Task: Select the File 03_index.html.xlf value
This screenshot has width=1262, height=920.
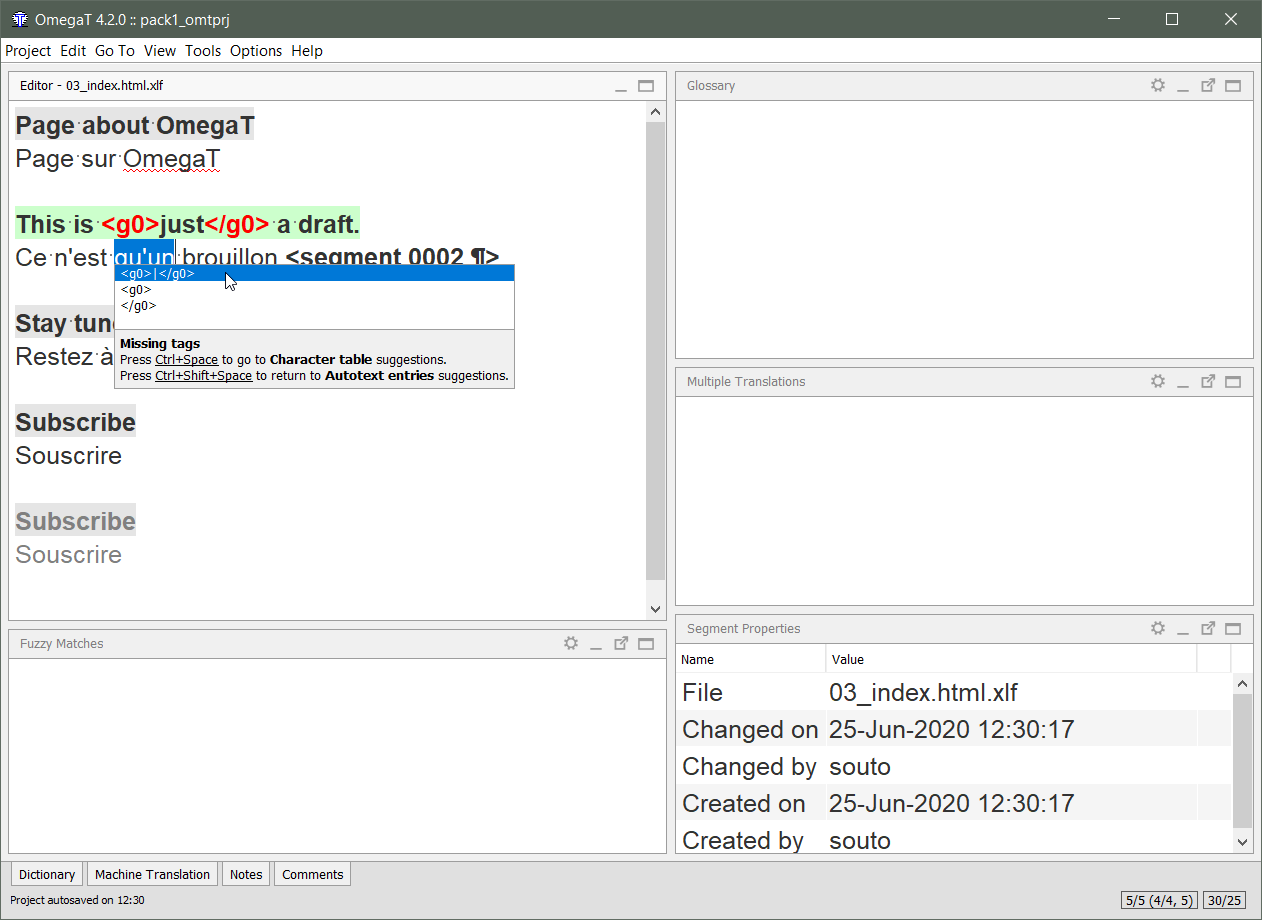Action: 923,693
